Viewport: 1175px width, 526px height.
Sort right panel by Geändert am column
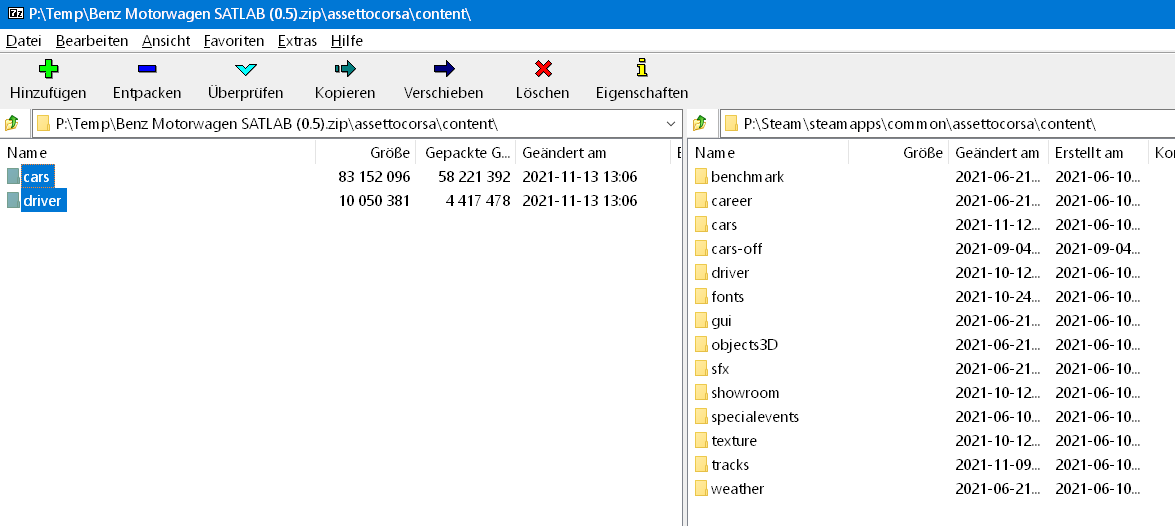(x=998, y=153)
